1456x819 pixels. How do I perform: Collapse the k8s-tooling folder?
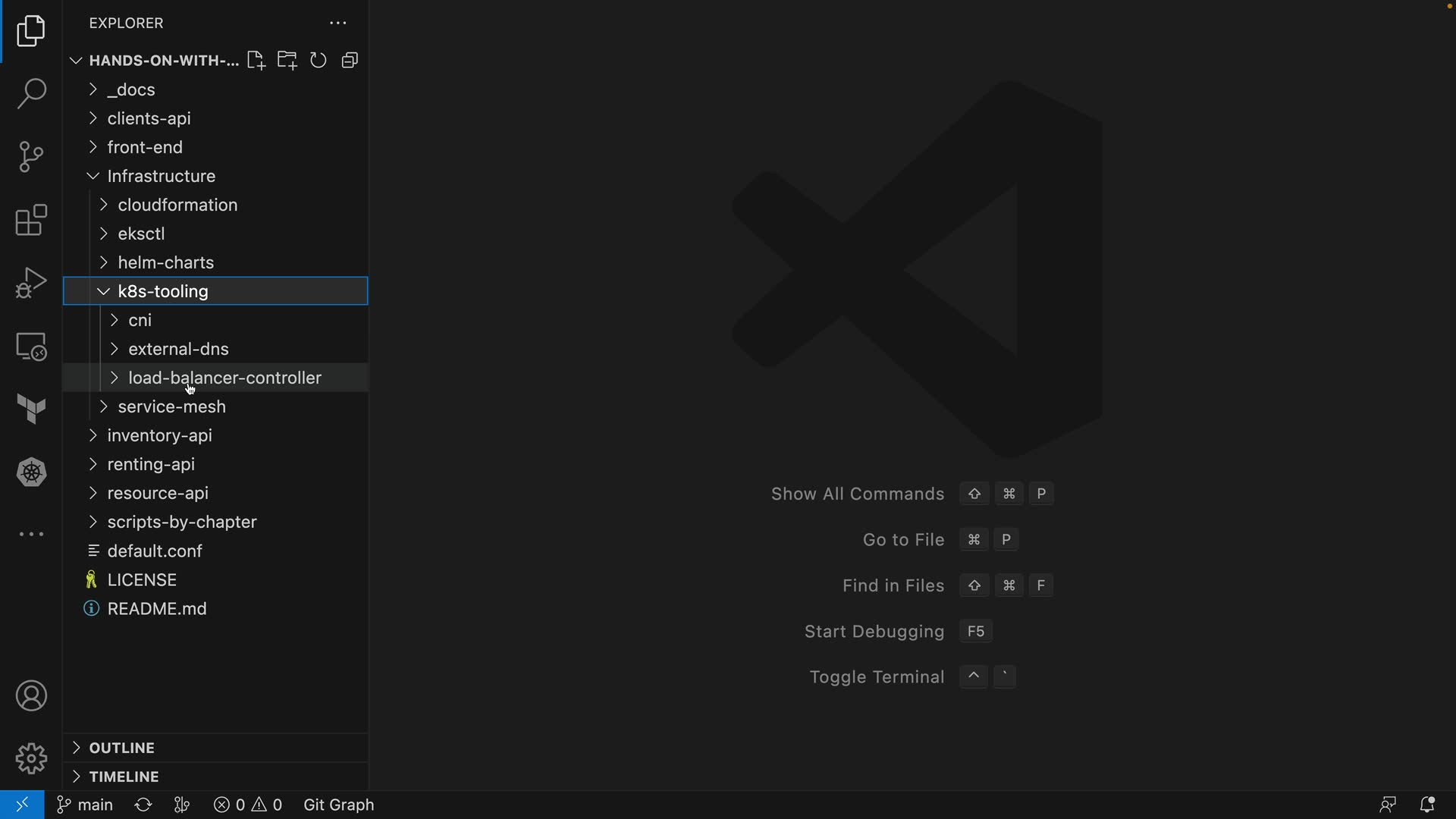163,291
